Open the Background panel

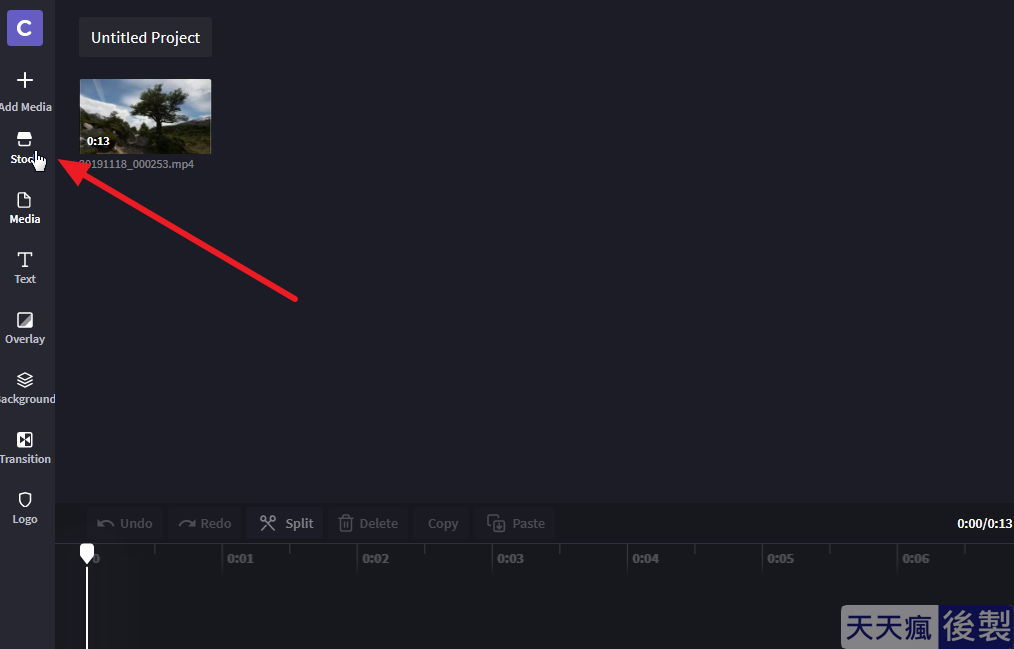click(27, 388)
